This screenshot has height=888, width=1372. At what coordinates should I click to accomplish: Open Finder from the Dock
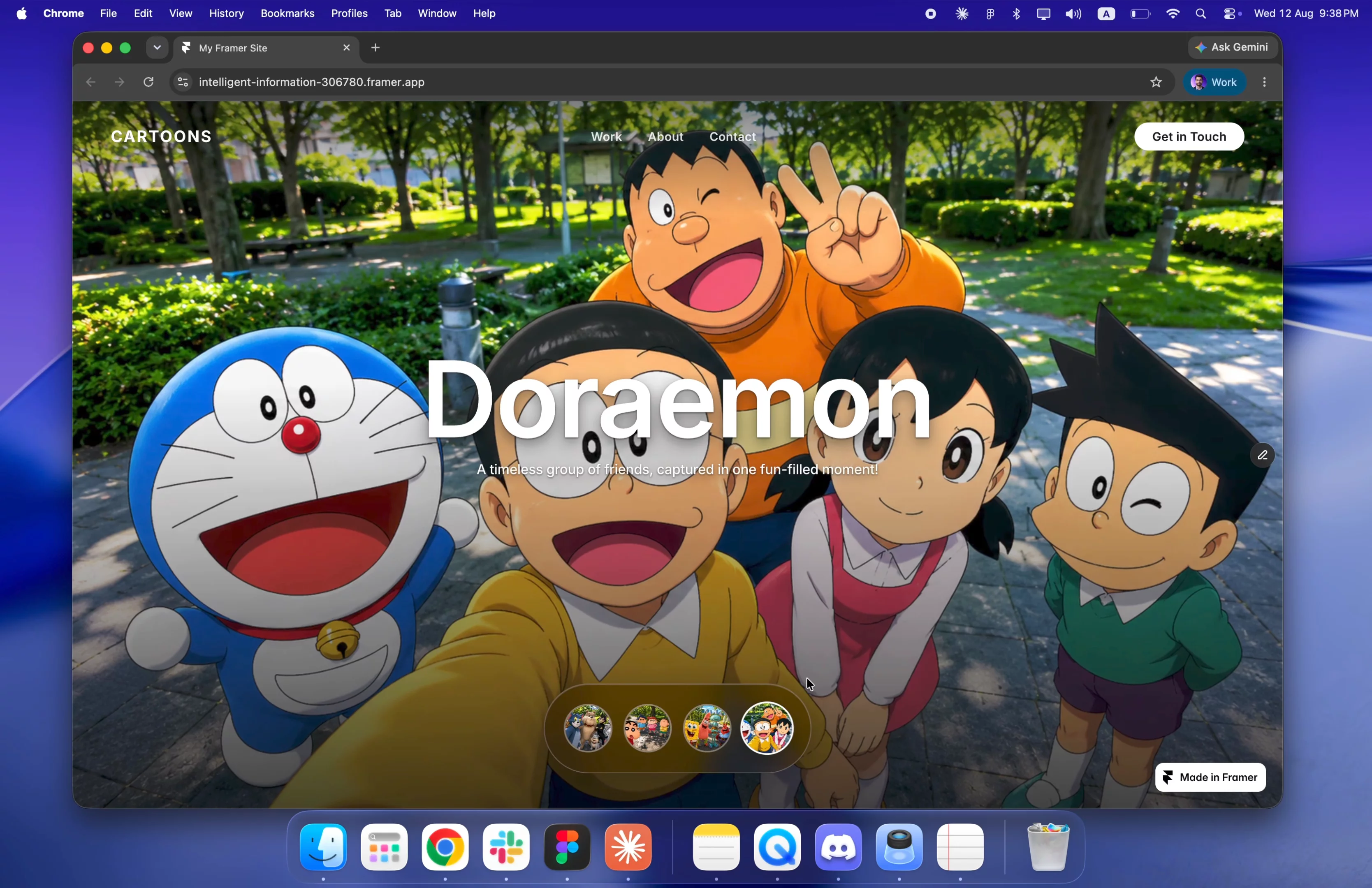tap(323, 847)
